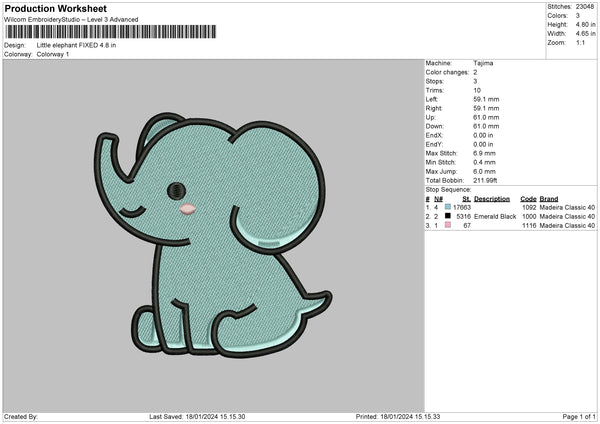Click the Zoom 1:1 value
The height and width of the screenshot is (424, 600).
point(580,43)
